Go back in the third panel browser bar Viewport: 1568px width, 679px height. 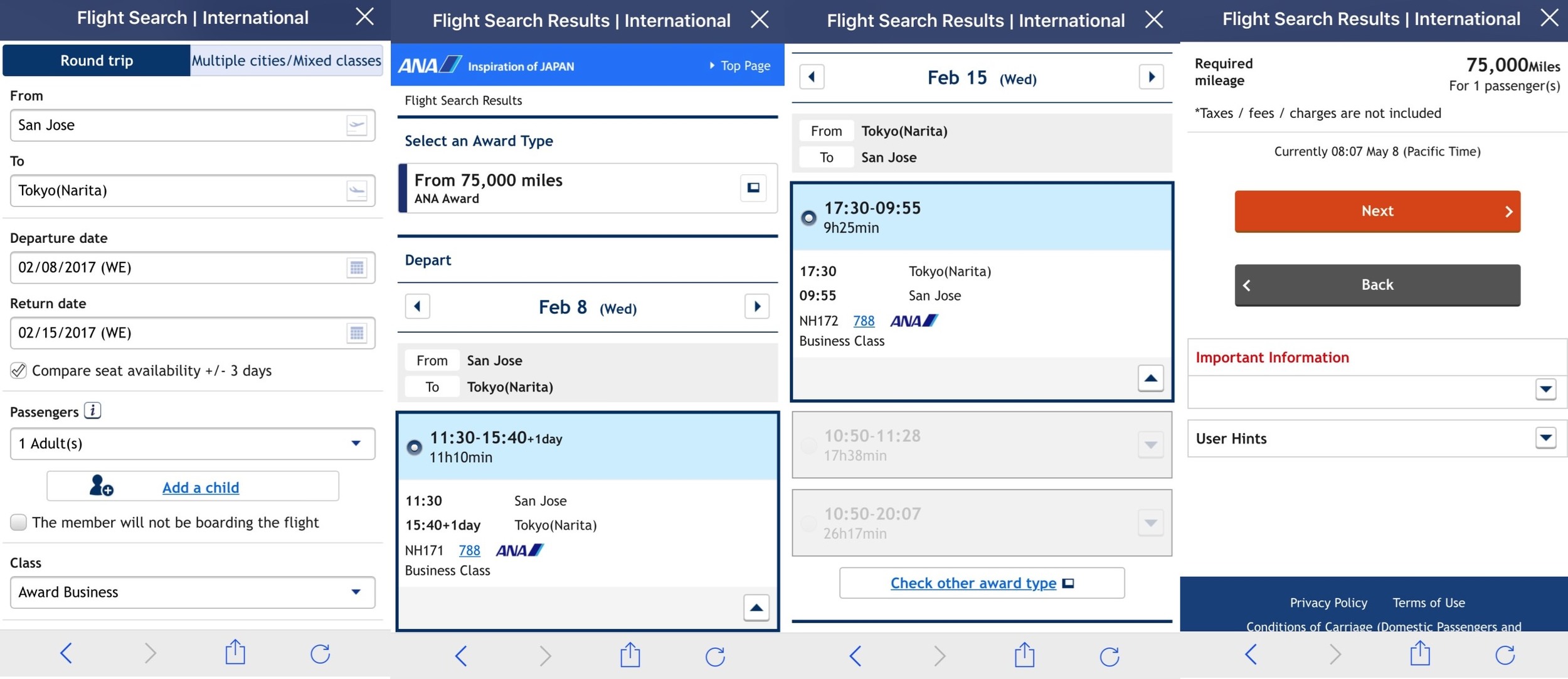pos(855,656)
